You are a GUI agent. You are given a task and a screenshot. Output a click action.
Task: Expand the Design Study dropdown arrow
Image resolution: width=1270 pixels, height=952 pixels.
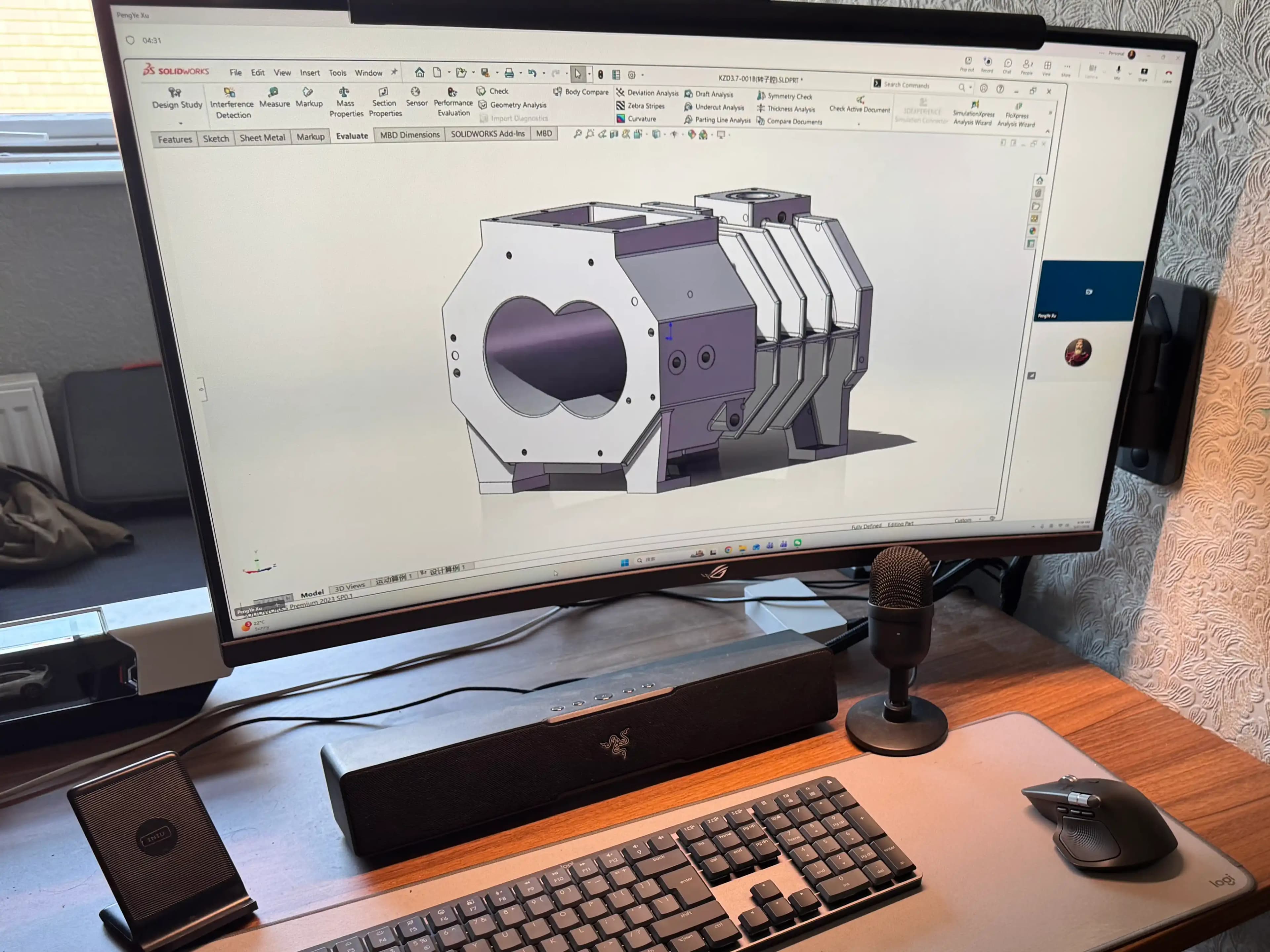coord(180,123)
